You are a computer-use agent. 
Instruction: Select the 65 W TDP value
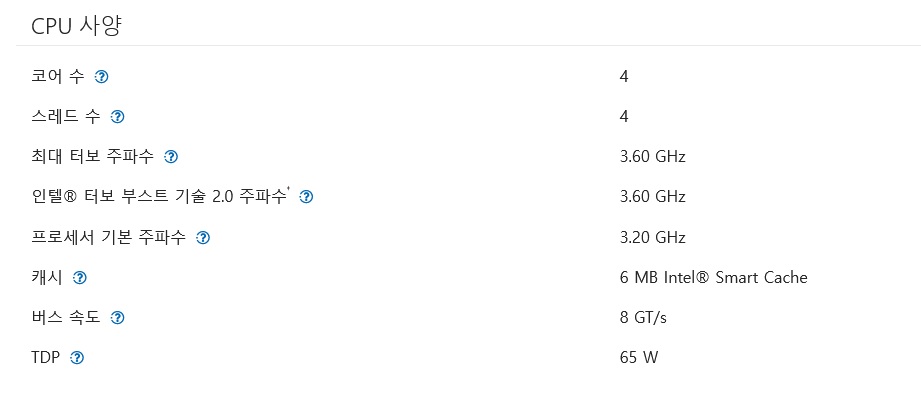coord(639,357)
